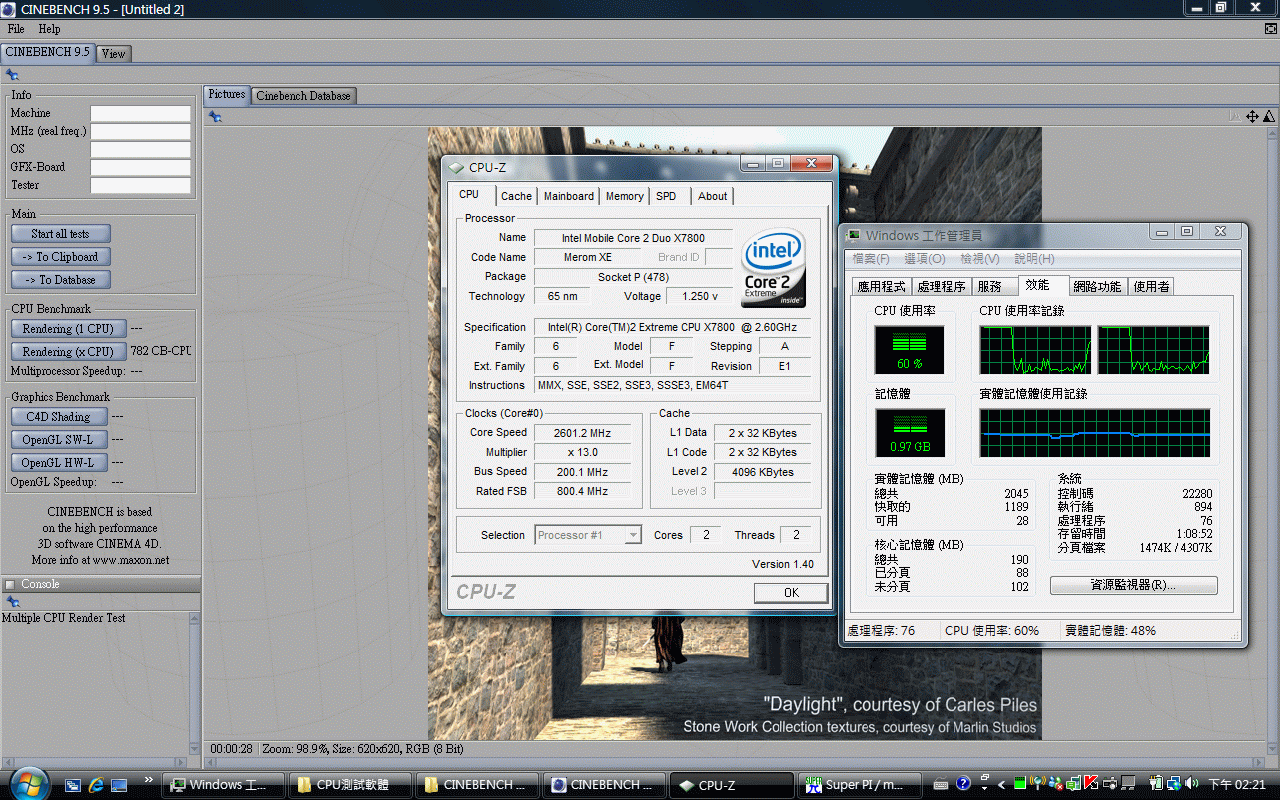
Task: Open the 選項(O) menu in Task Manager
Action: [x=925, y=259]
